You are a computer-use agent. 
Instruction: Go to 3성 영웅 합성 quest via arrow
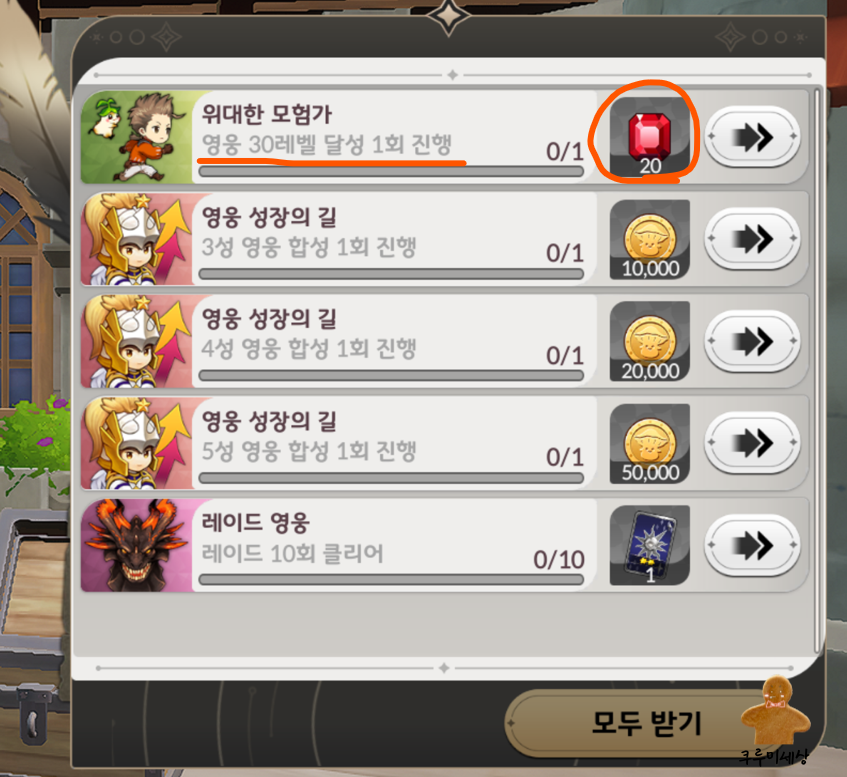[x=752, y=239]
